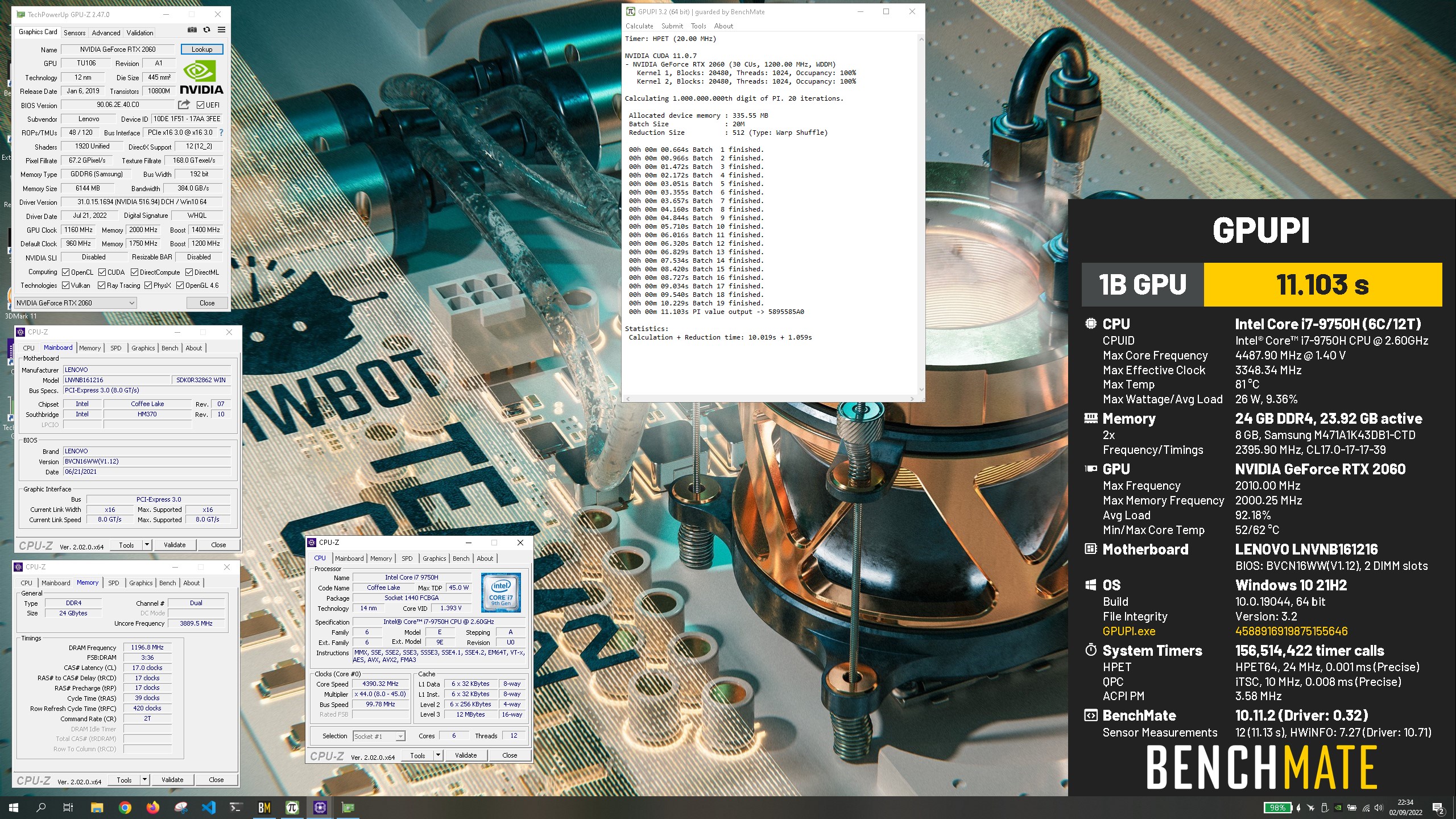The image size is (1456, 819).
Task: Open the Submit menu in GPUPI
Action: point(672,26)
